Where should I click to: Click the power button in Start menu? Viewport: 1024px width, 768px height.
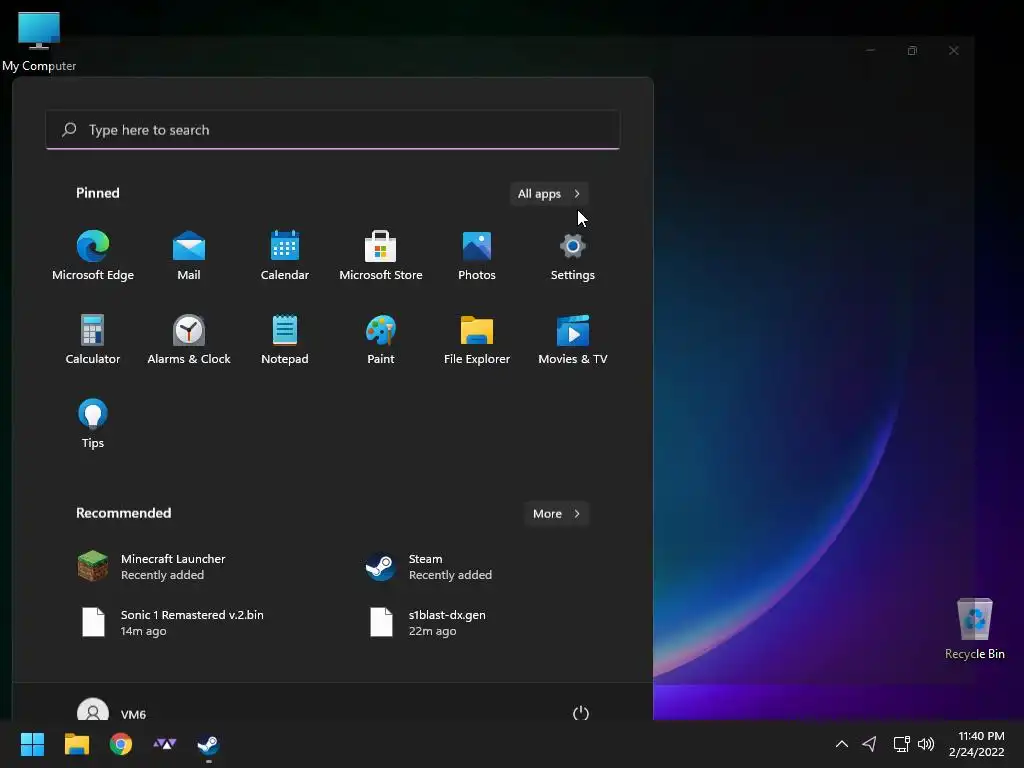tap(581, 713)
